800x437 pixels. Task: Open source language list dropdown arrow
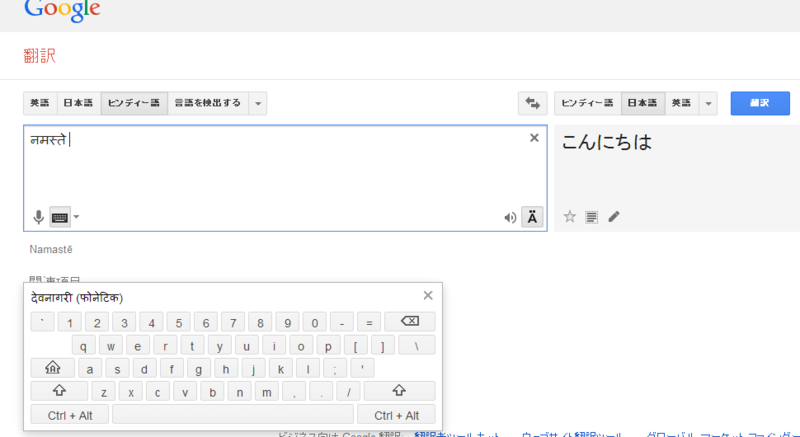[258, 103]
